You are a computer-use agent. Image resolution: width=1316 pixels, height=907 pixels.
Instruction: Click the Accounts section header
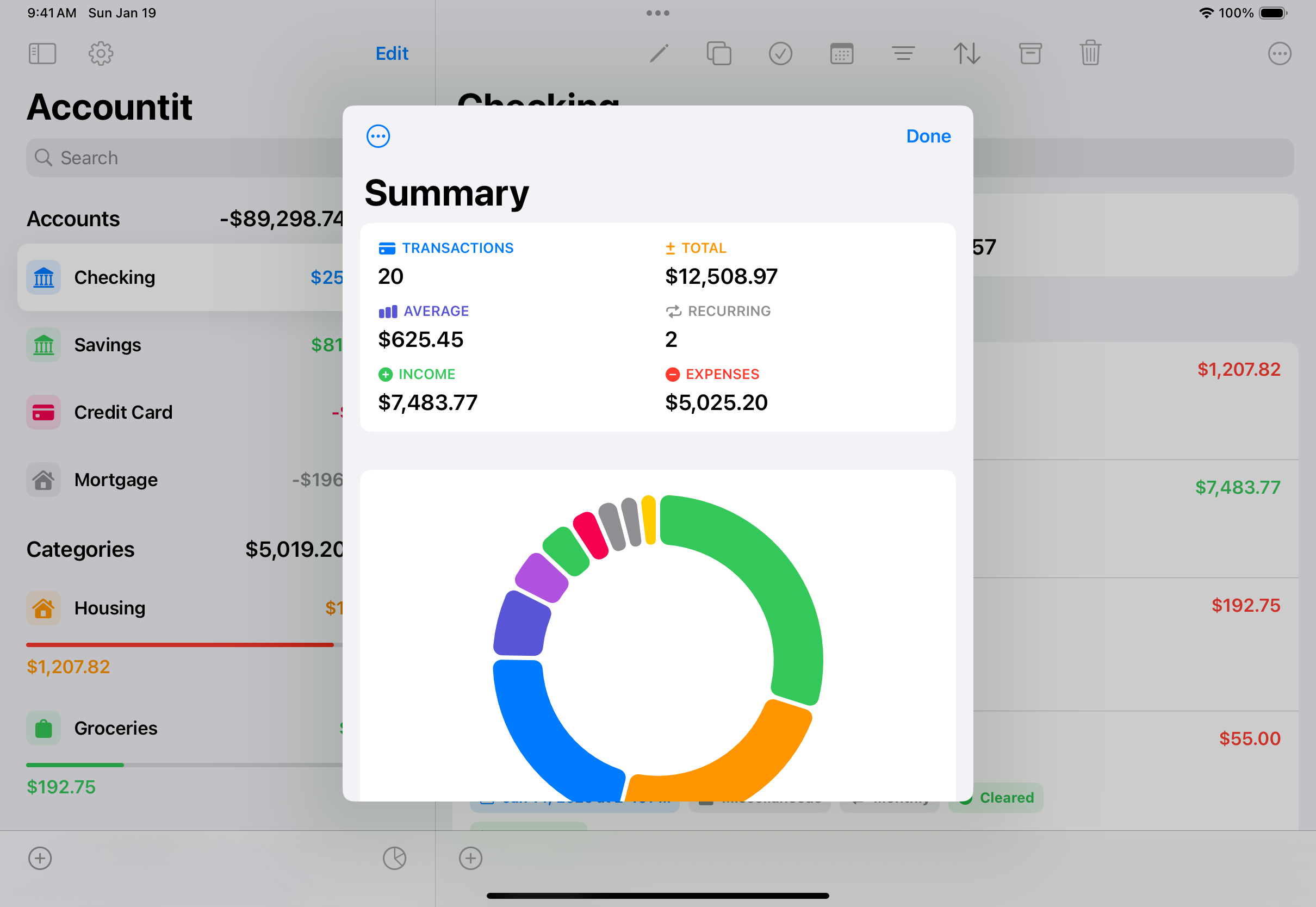[73, 219]
